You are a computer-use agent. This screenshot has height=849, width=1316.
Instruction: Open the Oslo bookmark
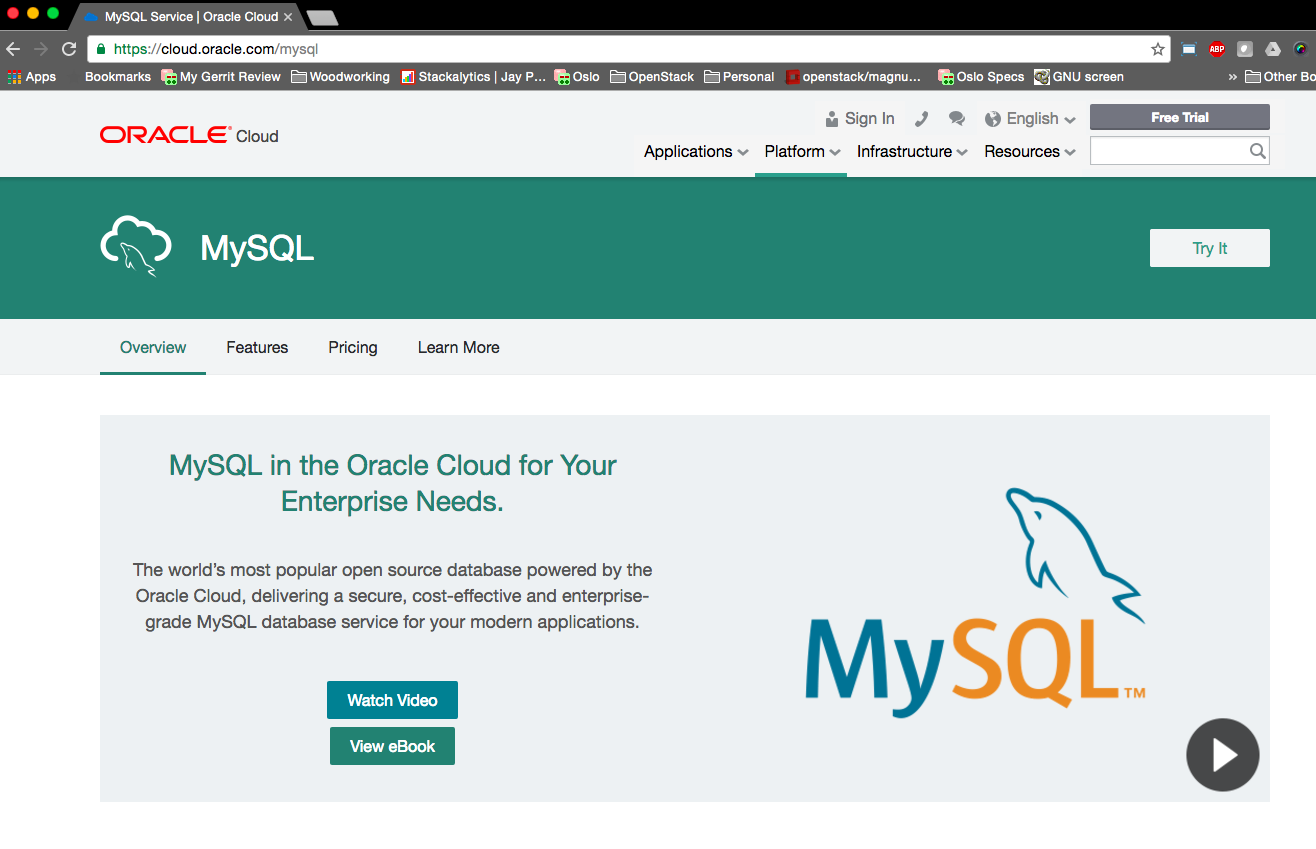(577, 77)
